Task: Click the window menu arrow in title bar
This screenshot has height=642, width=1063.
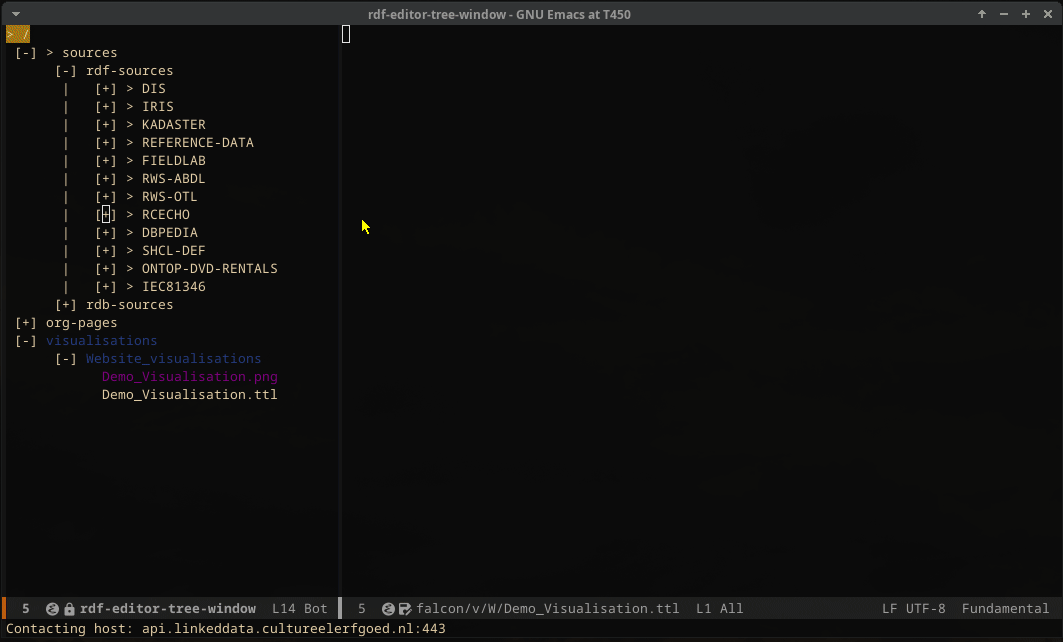Action: tap(15, 14)
